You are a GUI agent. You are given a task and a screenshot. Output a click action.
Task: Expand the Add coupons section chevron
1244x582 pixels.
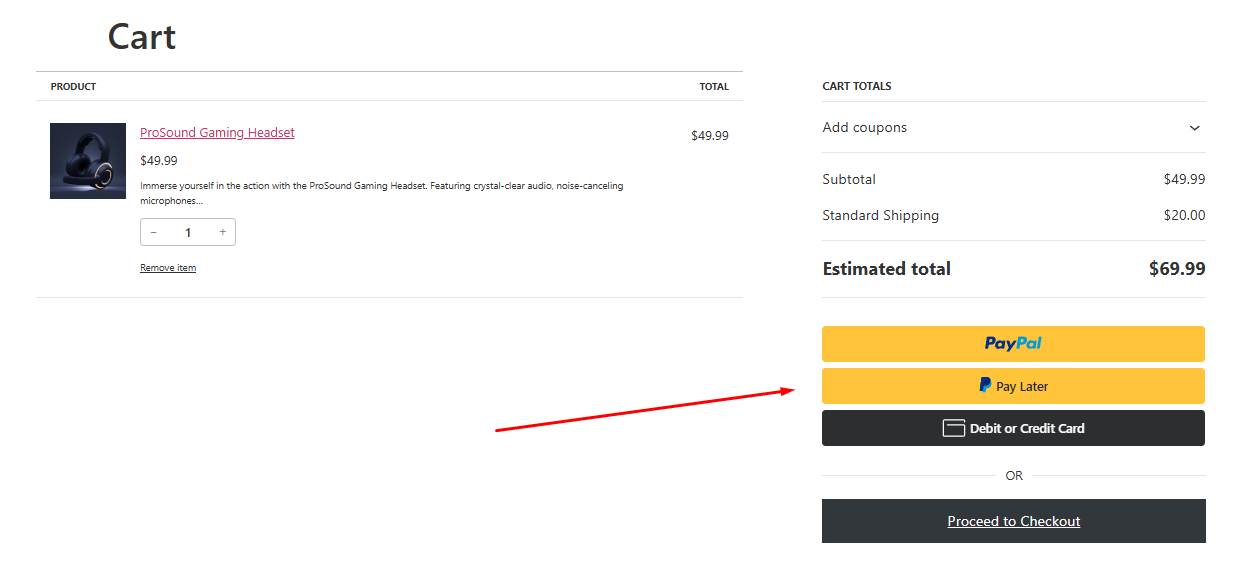[x=1194, y=128]
